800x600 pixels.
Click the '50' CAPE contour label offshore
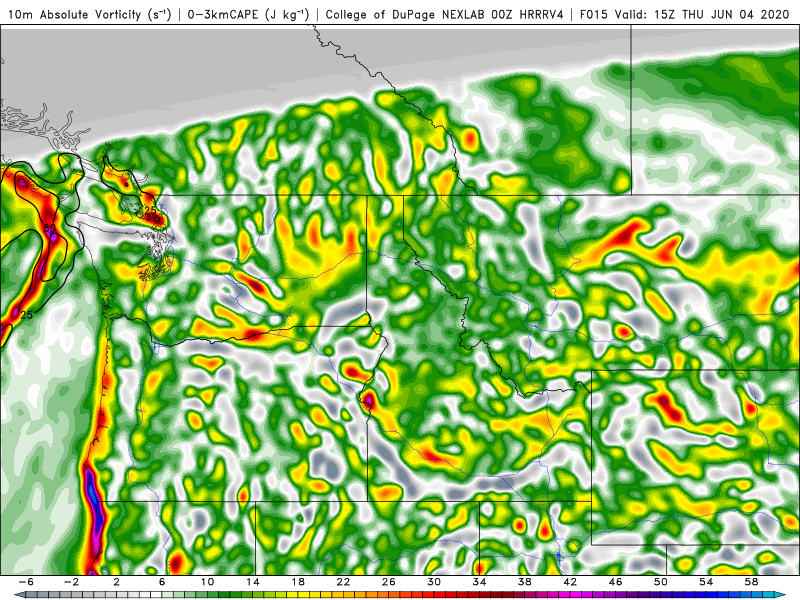(49, 228)
